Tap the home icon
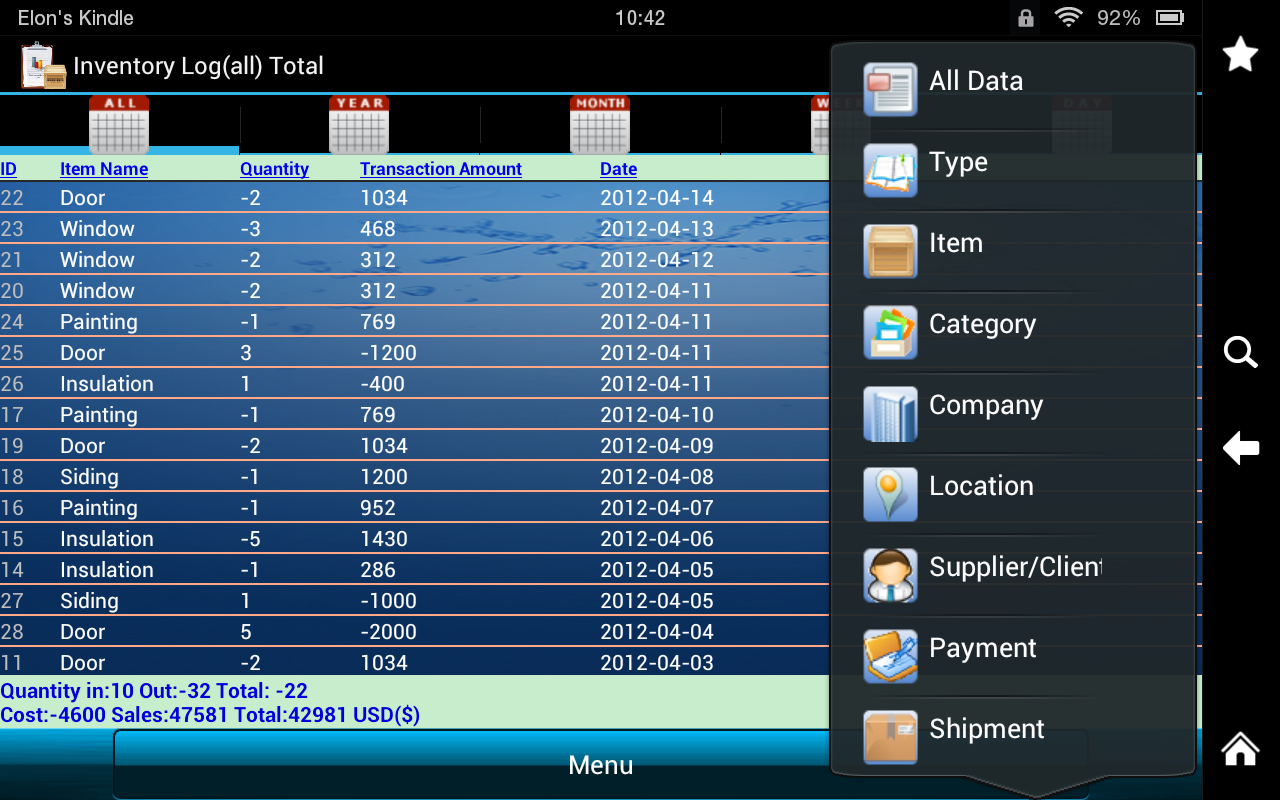 pos(1241,748)
